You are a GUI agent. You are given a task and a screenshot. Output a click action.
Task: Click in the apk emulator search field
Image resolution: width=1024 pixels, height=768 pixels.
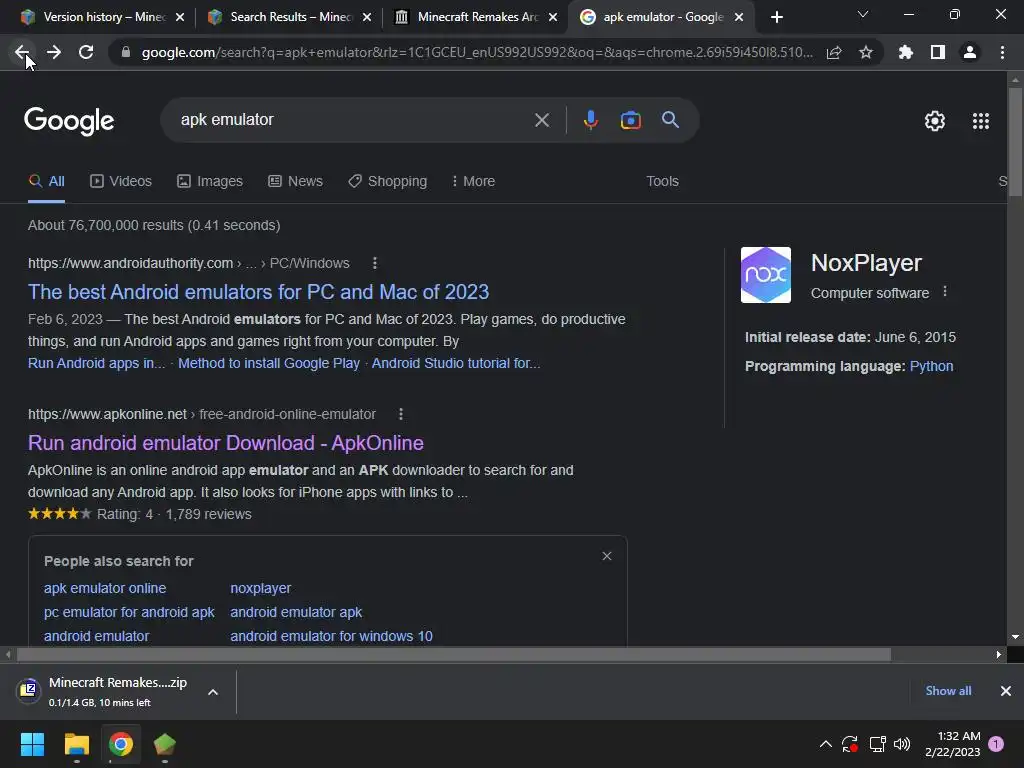point(353,120)
